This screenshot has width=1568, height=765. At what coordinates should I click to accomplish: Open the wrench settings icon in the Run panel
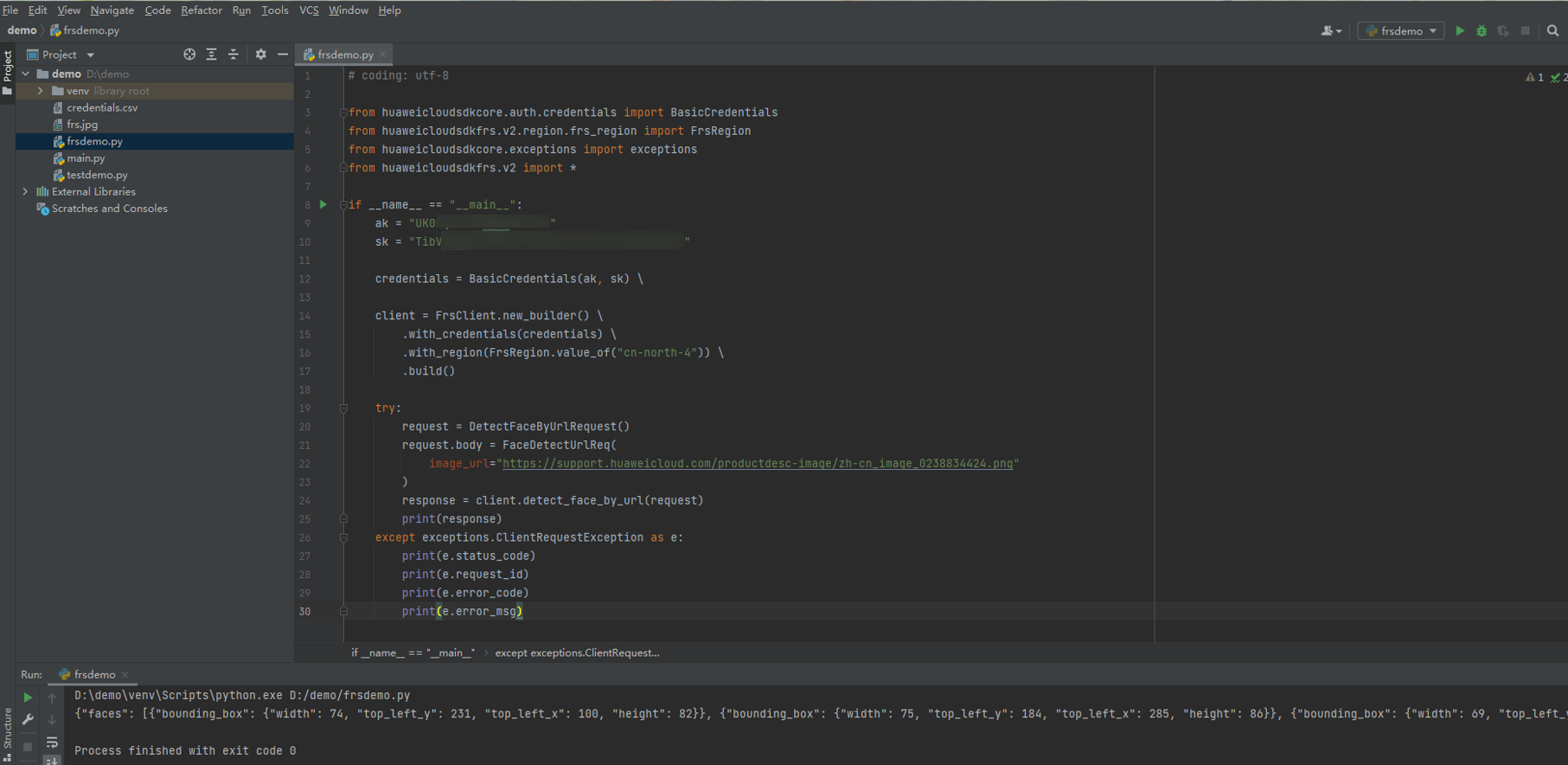click(x=28, y=719)
